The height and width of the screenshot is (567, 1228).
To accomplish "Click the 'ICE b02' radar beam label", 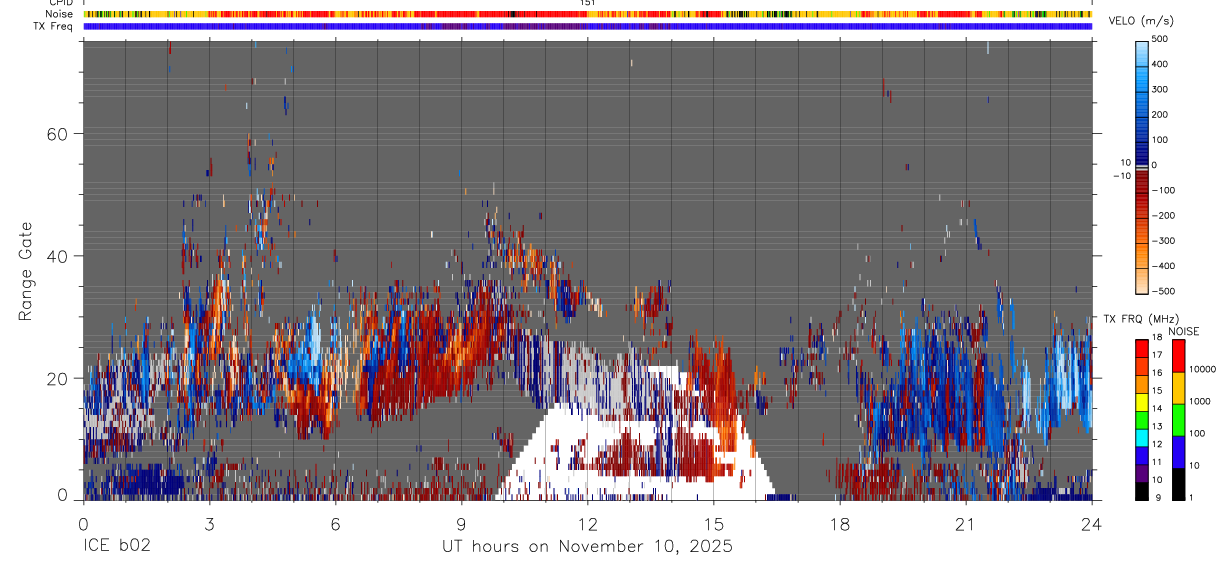I will click(116, 547).
